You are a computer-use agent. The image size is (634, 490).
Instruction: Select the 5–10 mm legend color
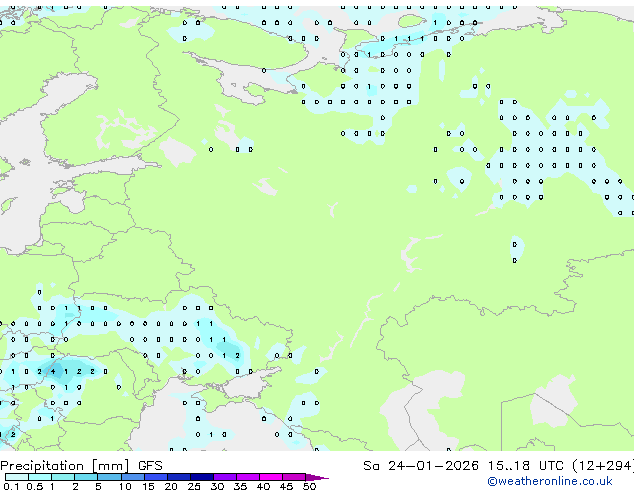click(109, 477)
